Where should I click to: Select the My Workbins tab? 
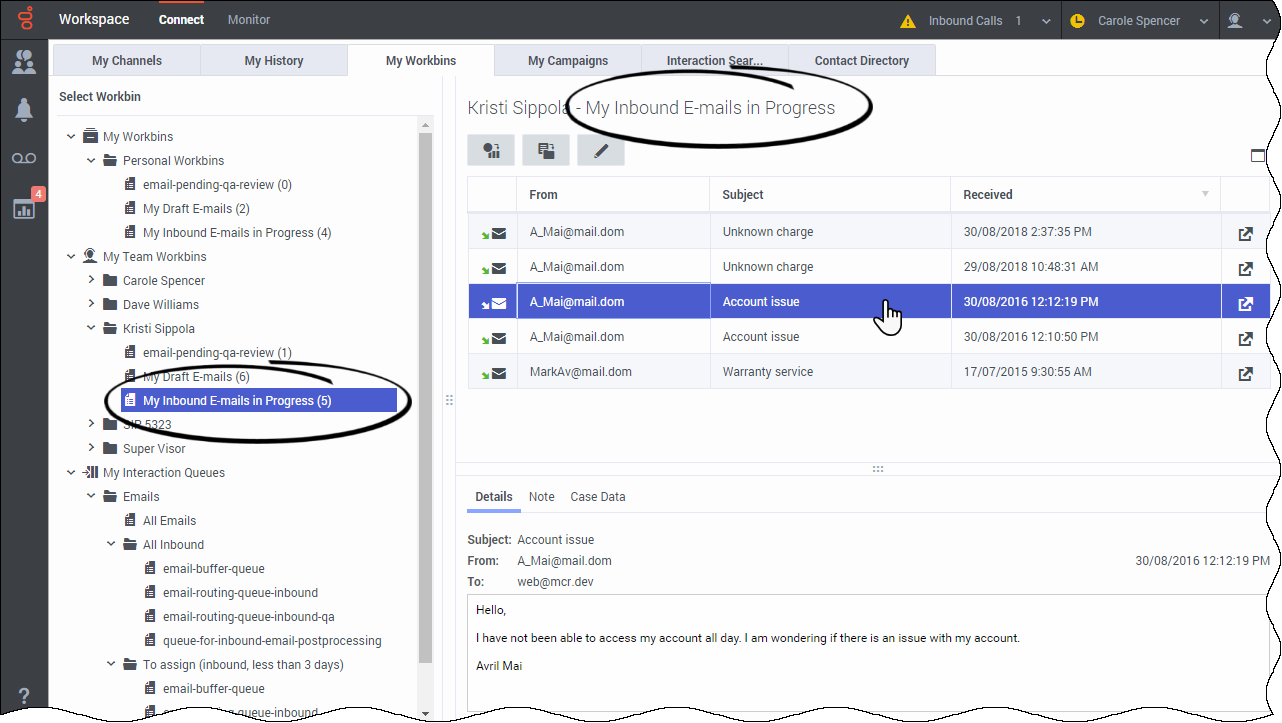tap(421, 61)
